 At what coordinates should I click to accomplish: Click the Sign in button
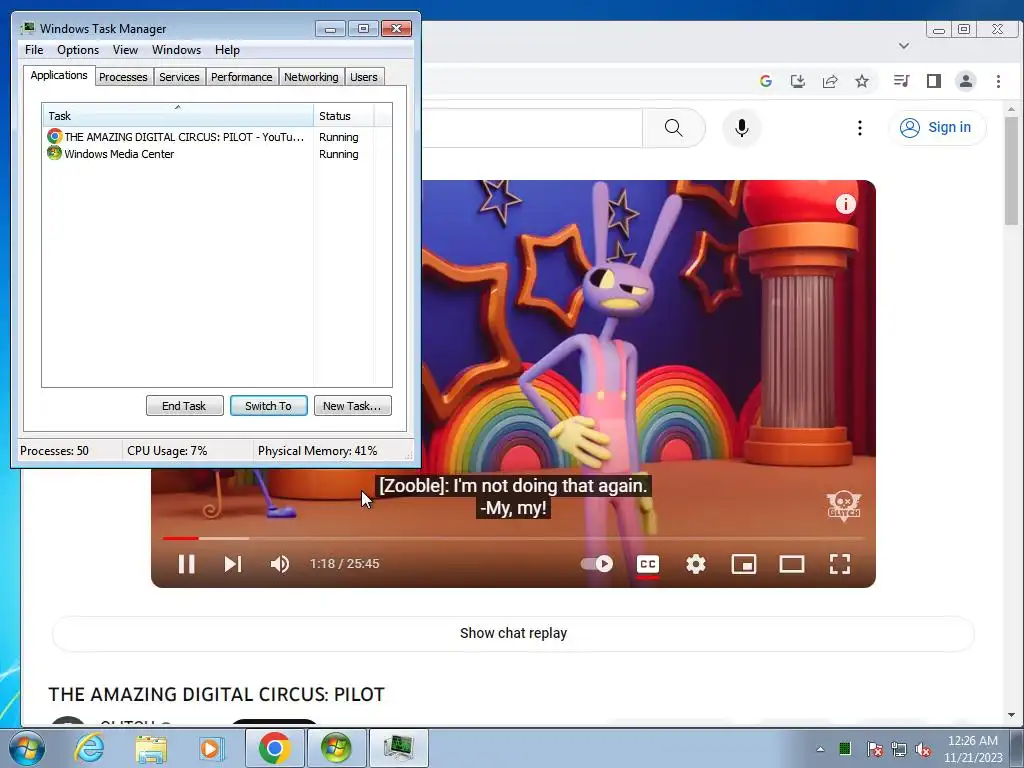coord(936,127)
